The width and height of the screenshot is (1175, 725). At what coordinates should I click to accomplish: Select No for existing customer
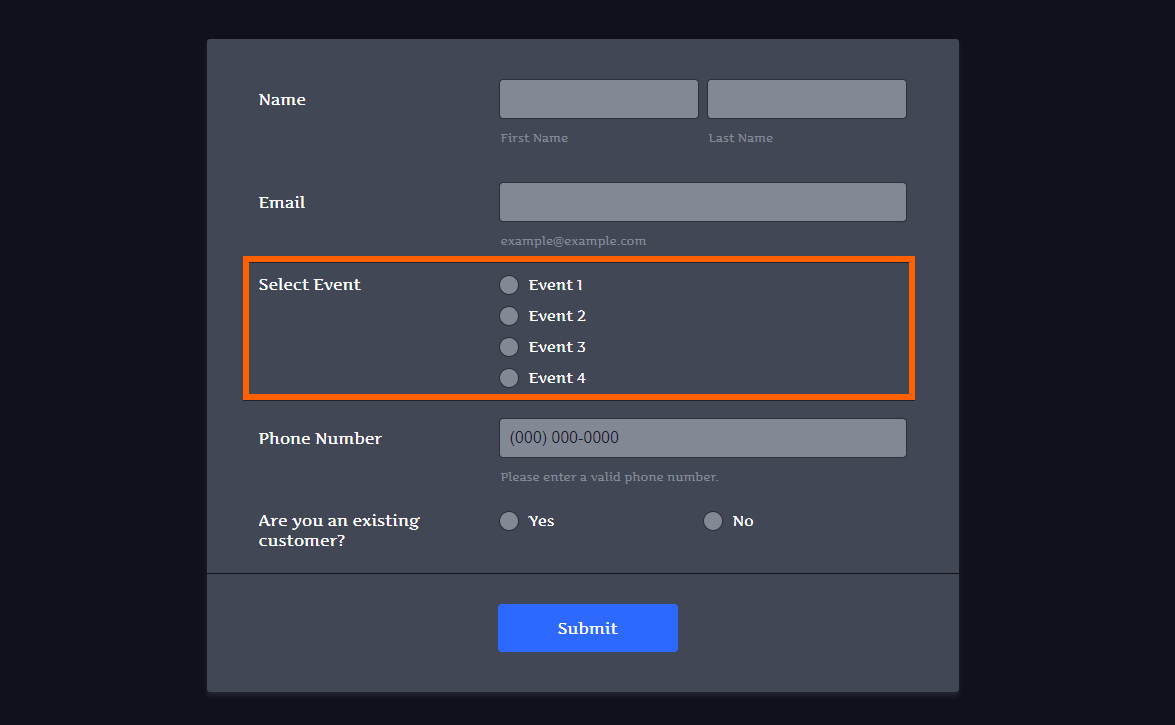tap(713, 521)
